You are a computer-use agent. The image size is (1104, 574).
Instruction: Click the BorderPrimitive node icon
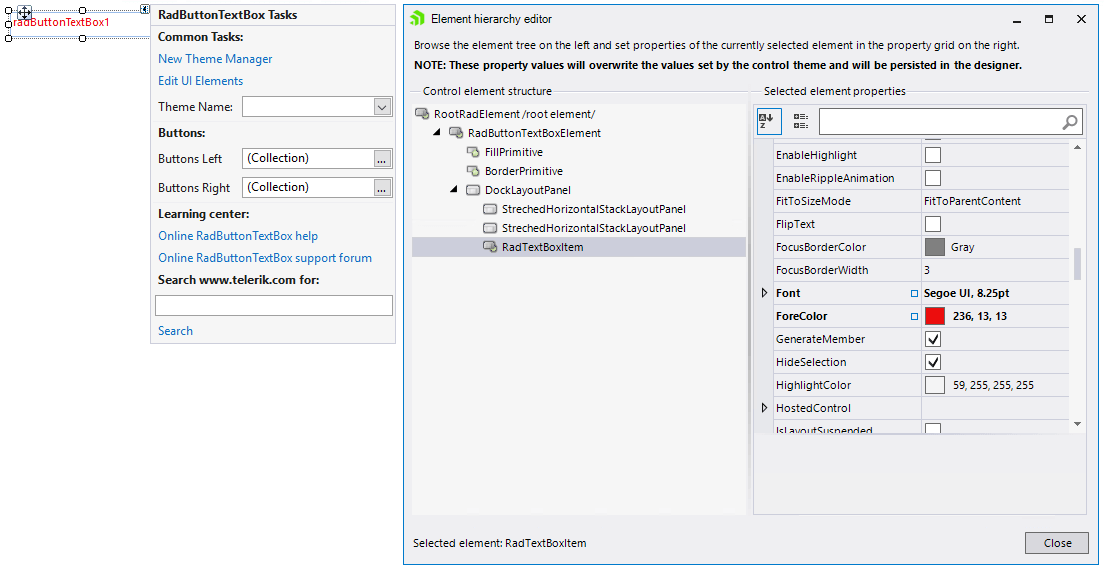(x=473, y=171)
